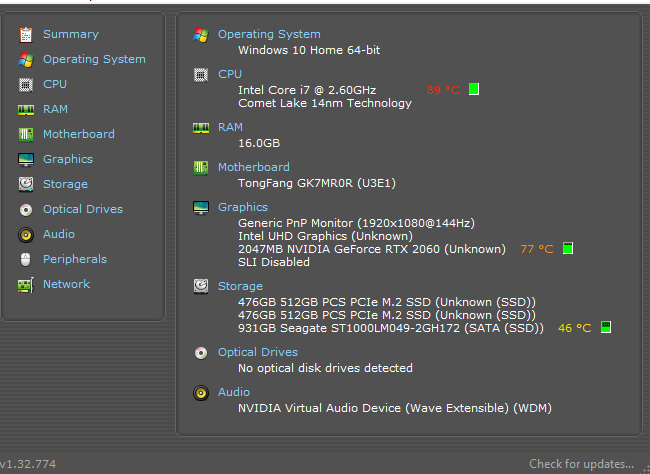Open Network in the sidebar
The height and width of the screenshot is (474, 650).
coord(66,284)
